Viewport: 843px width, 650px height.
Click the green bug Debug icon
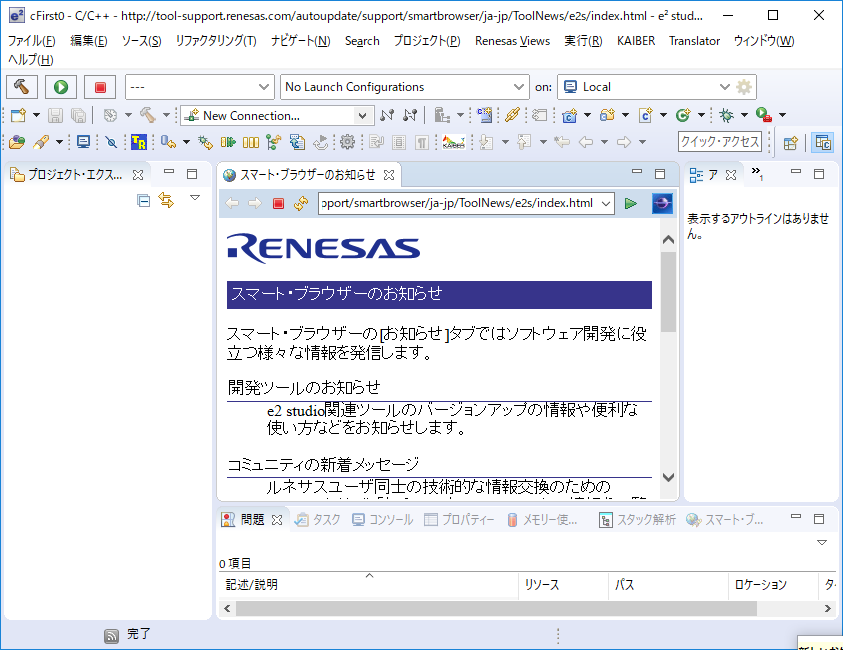[726, 115]
